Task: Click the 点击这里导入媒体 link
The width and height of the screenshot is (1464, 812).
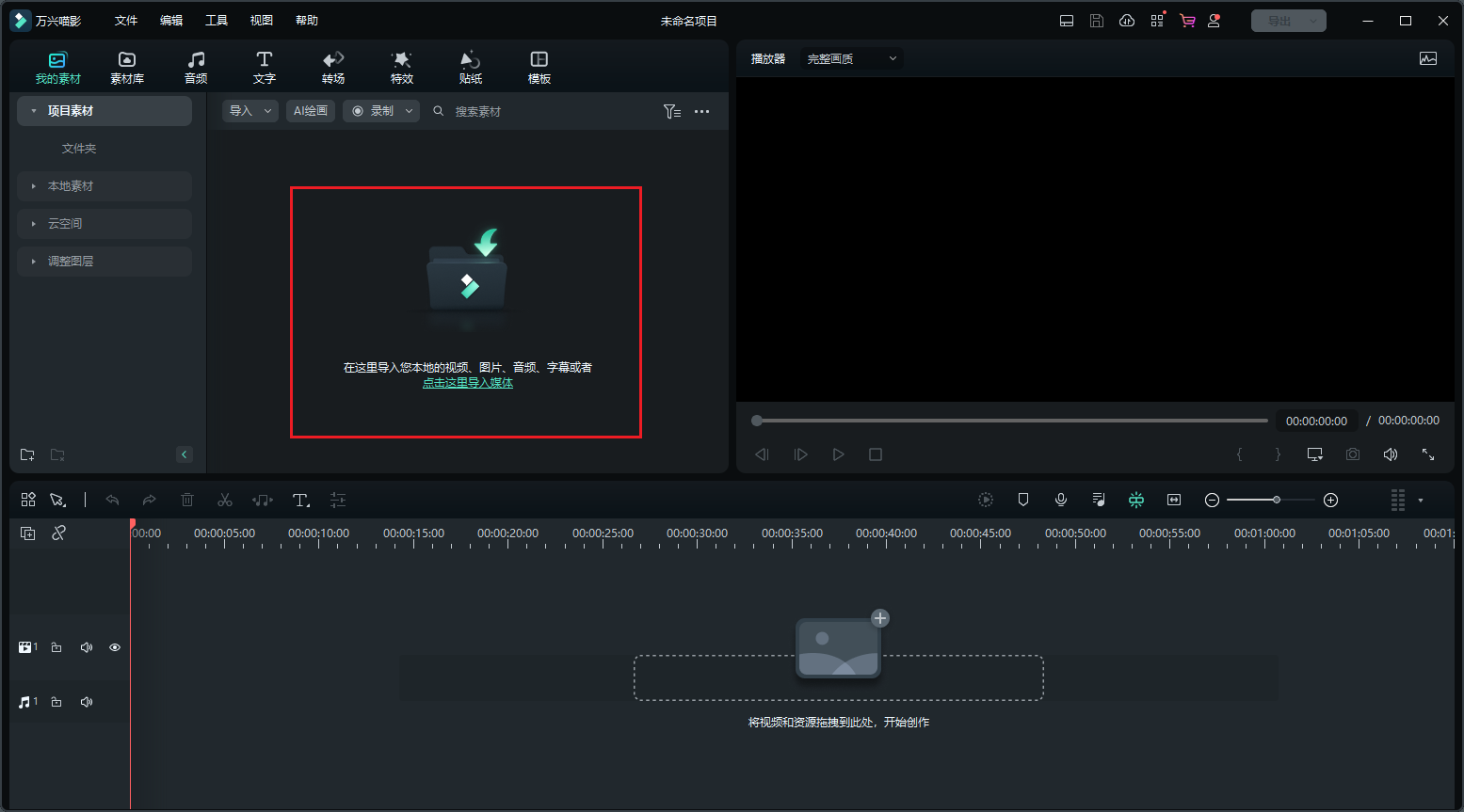Action: pyautogui.click(x=468, y=383)
